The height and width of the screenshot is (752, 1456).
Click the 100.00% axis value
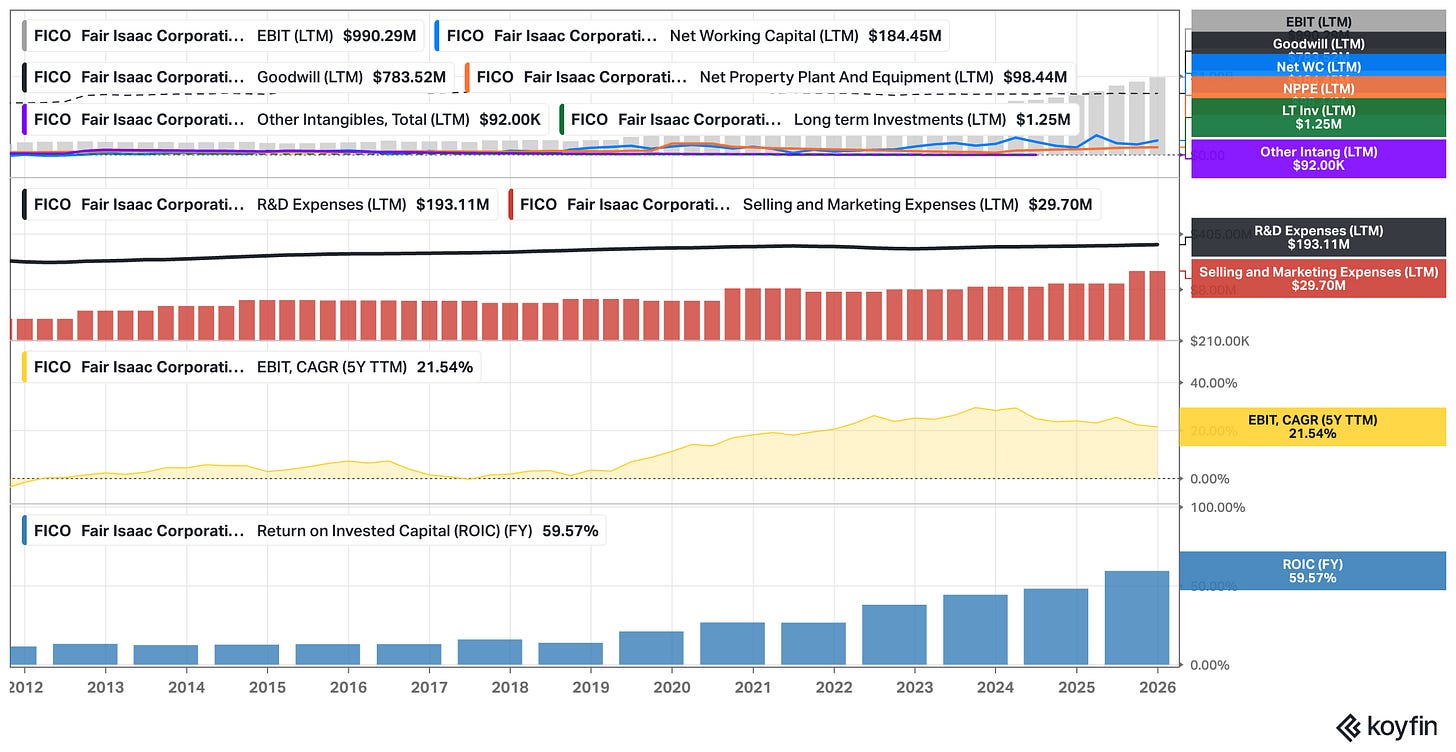pos(1217,507)
